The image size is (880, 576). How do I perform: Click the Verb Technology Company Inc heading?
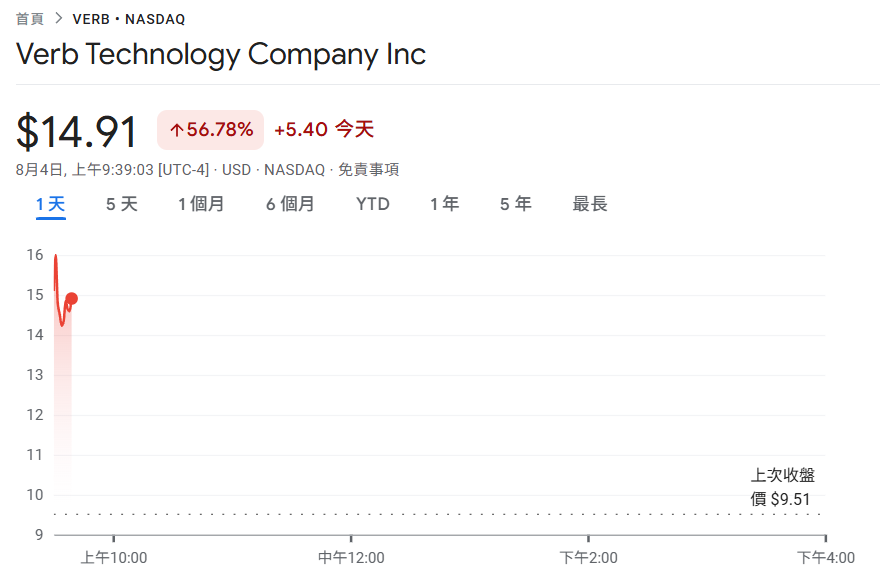221,54
